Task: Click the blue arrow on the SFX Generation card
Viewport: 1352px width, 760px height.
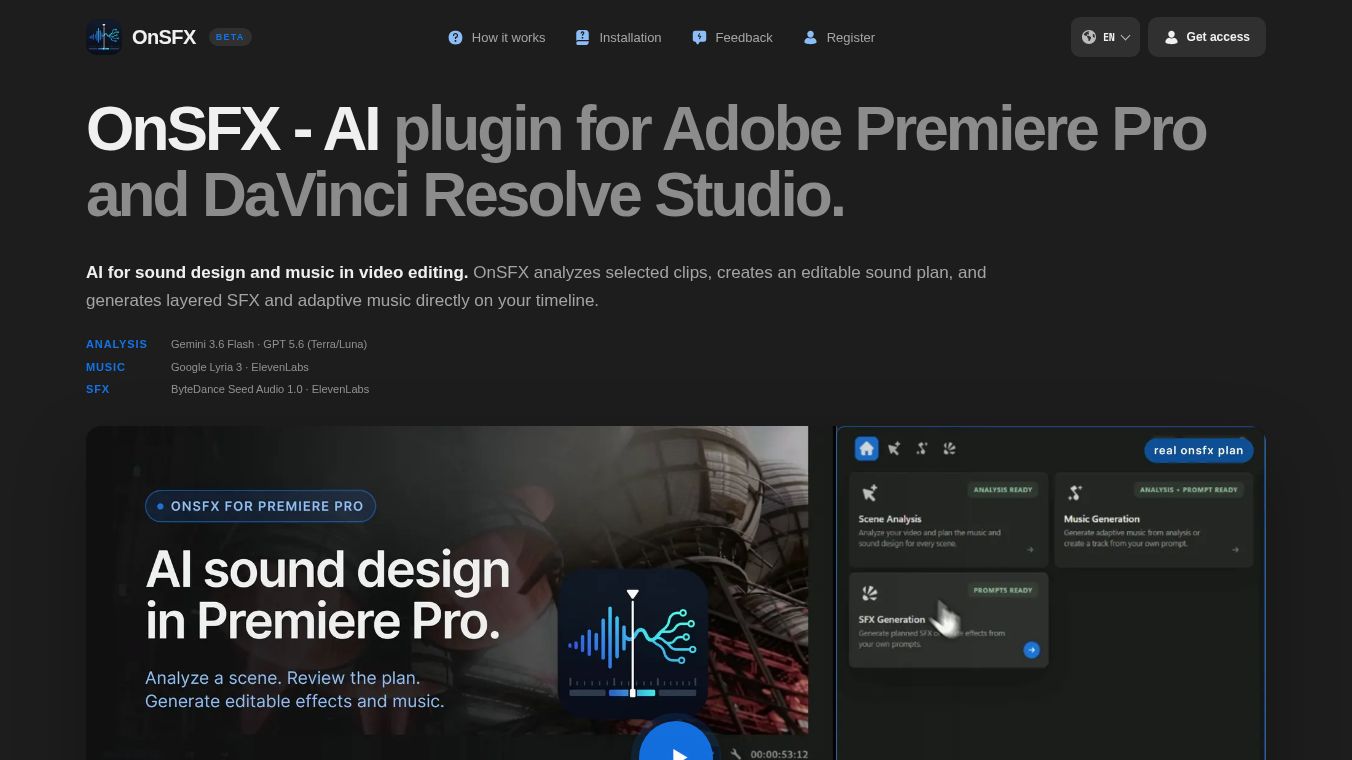Action: (1031, 650)
